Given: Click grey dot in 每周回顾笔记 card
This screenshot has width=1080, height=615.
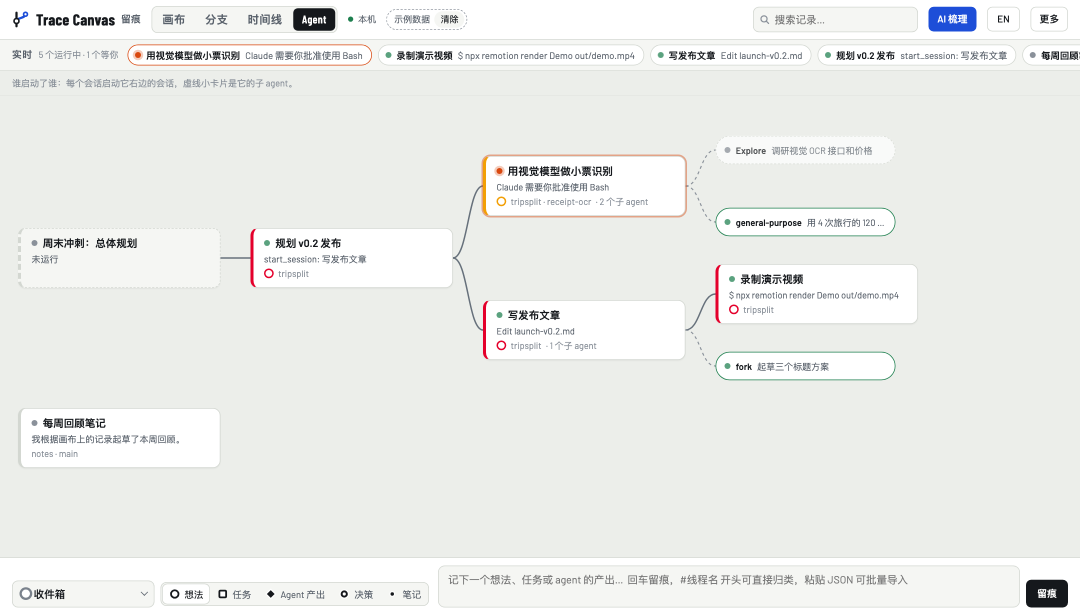Looking at the screenshot, I should click(x=34, y=423).
